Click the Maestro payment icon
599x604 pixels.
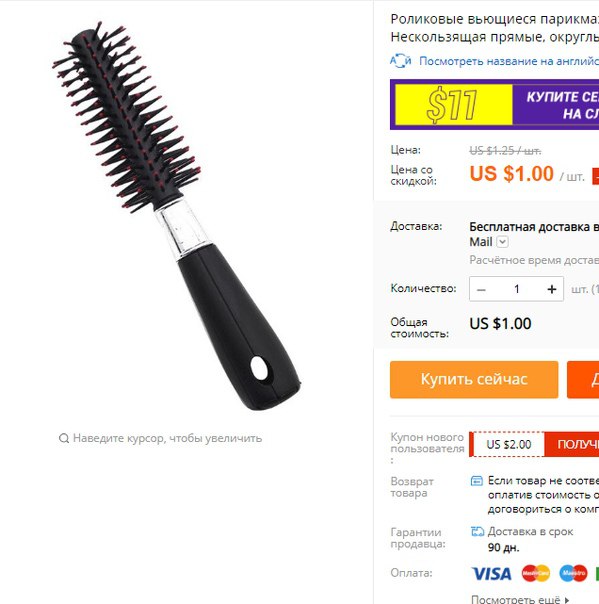573,573
